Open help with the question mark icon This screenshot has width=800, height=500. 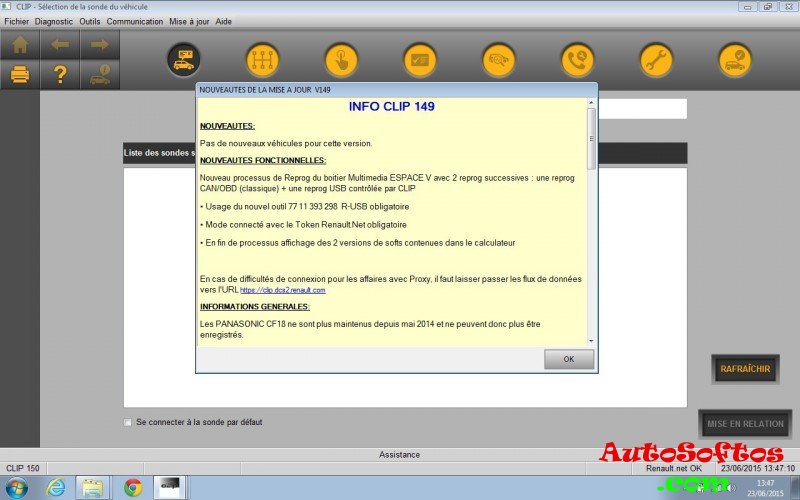[x=60, y=74]
